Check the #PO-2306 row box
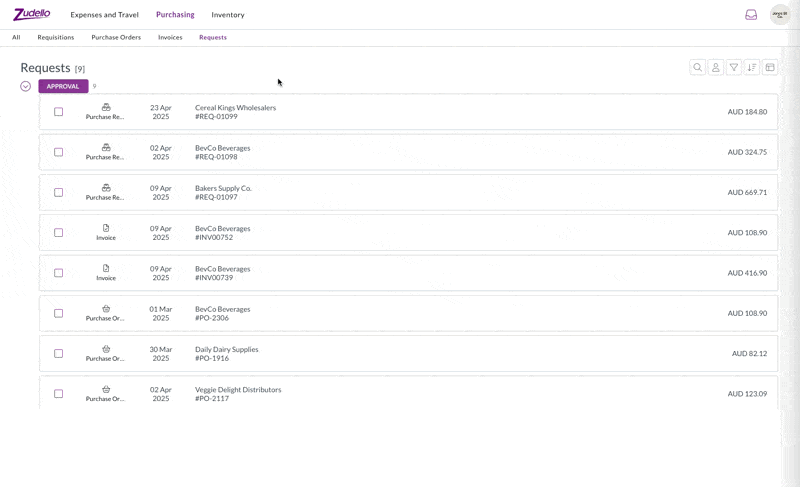The width and height of the screenshot is (800, 487). (x=59, y=313)
